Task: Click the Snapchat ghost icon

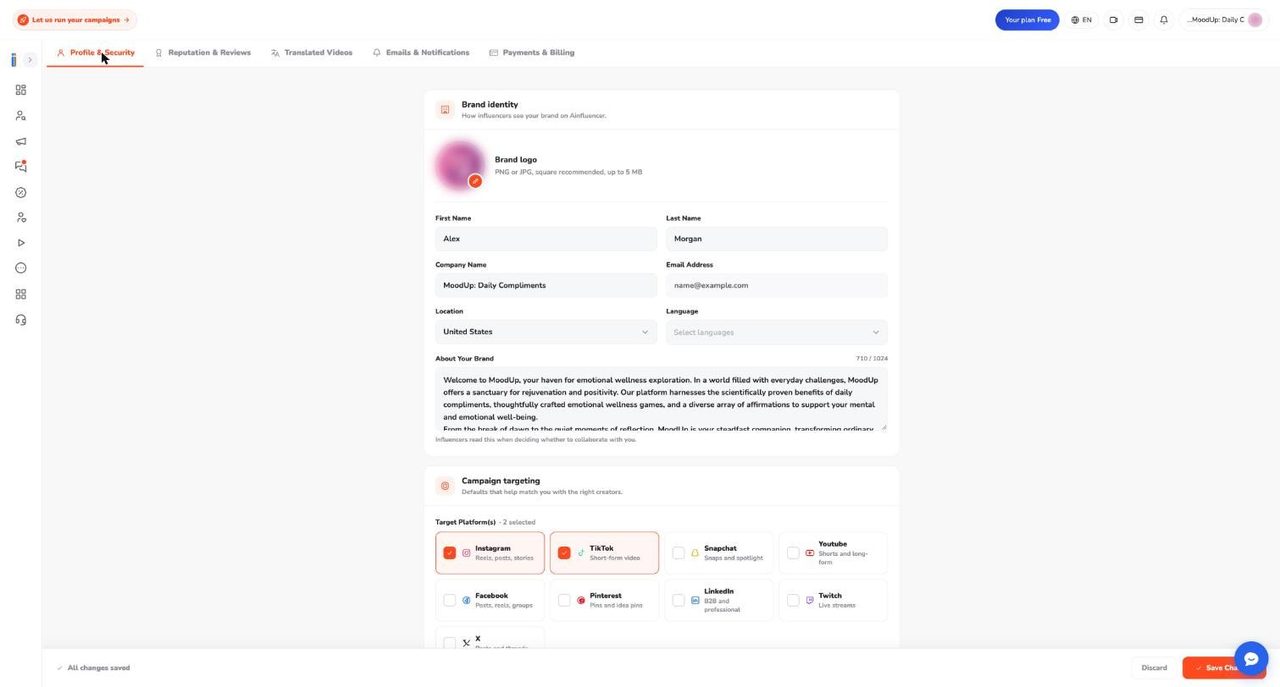Action: (x=695, y=553)
